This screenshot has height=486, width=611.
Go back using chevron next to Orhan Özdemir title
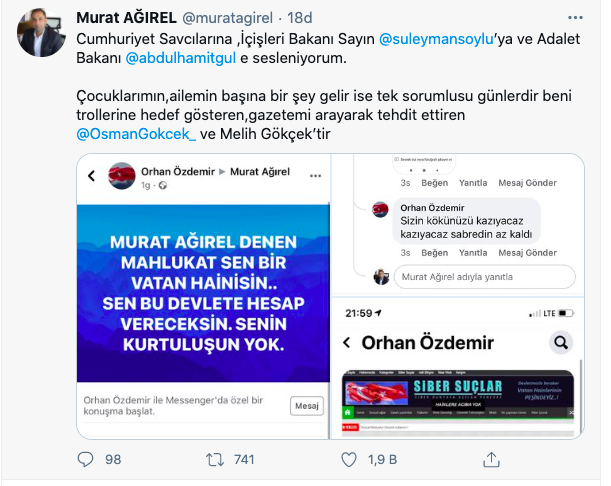pos(346,343)
